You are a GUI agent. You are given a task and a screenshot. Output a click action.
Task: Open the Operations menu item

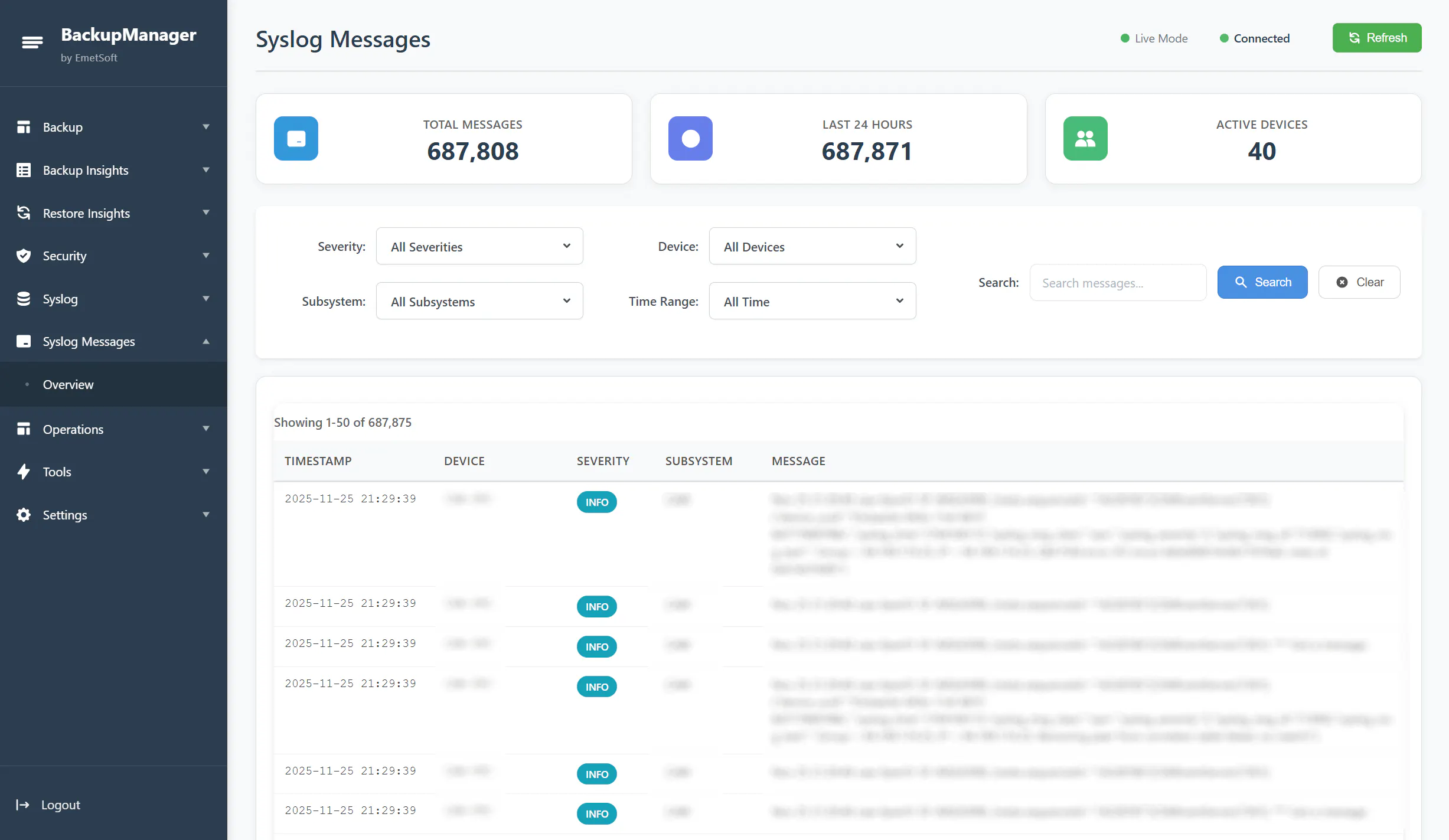113,429
